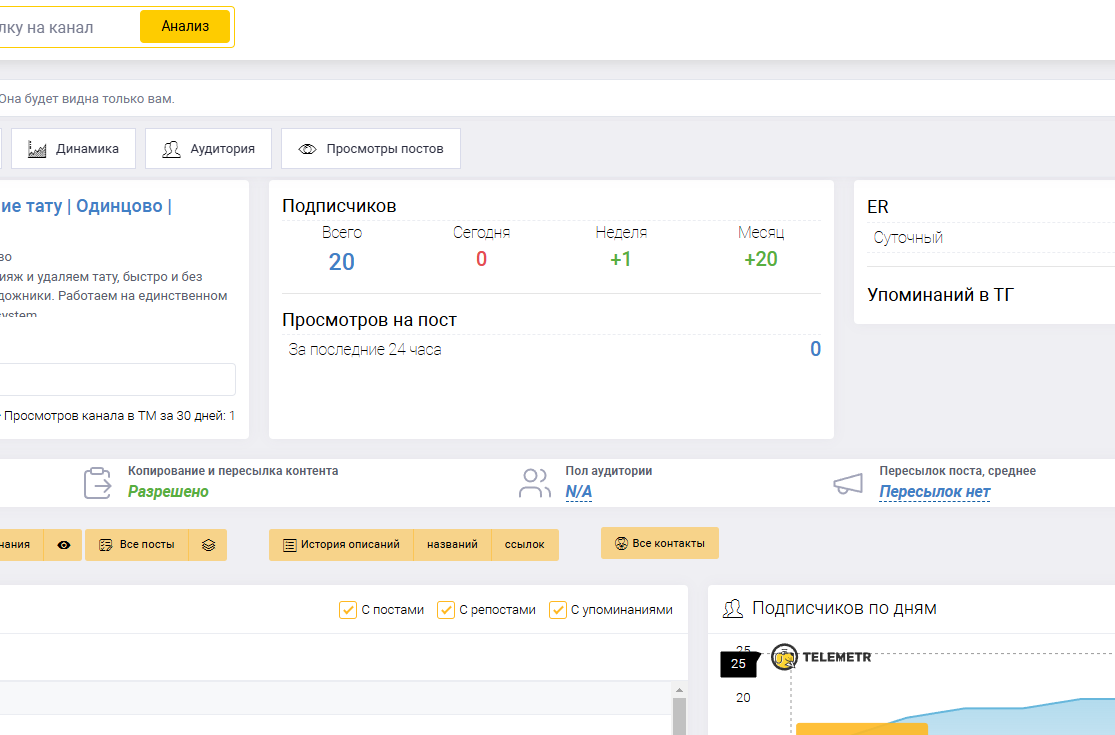Toggle the С постами checkbox
Viewport: 1115px width, 735px height.
click(x=348, y=610)
